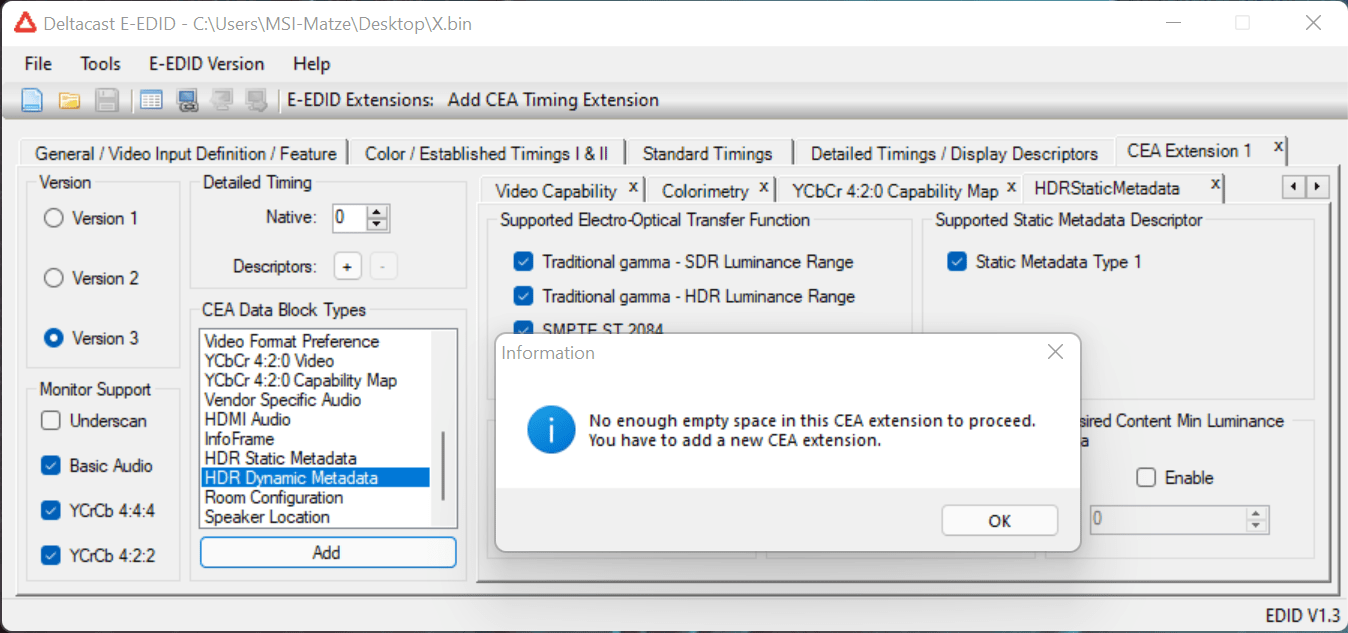Click Add CEA Timing Extension in toolbar

point(553,100)
